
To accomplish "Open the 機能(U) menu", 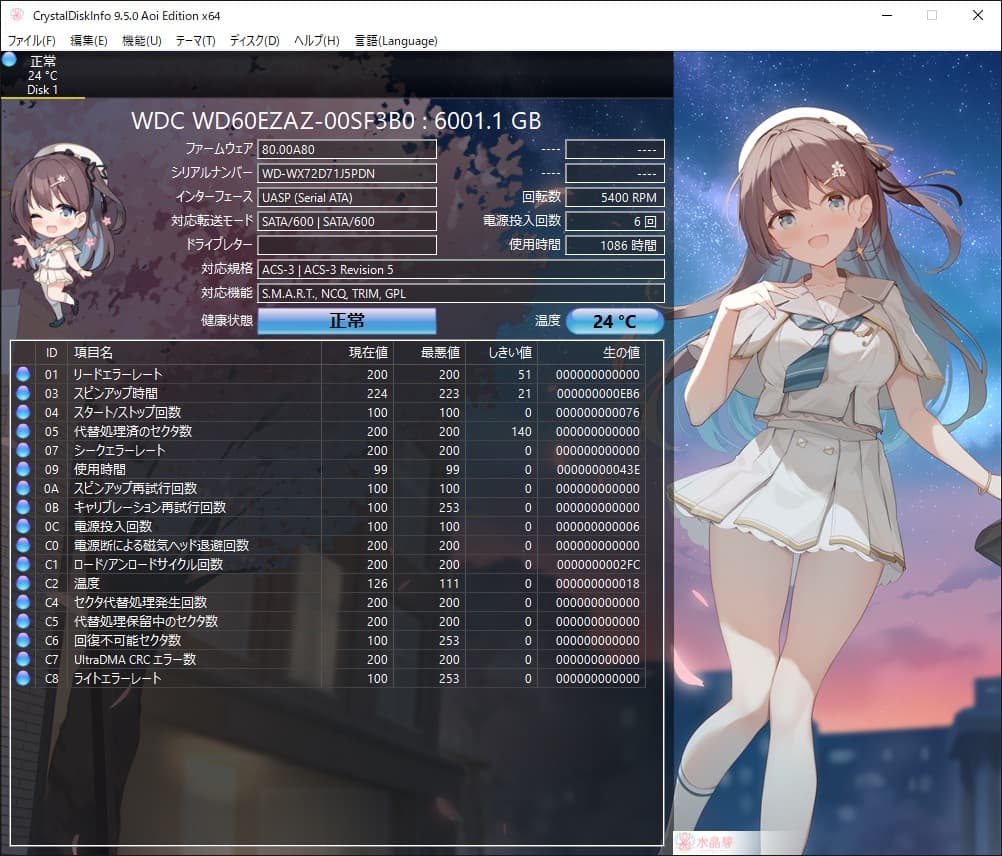I will click(x=141, y=41).
